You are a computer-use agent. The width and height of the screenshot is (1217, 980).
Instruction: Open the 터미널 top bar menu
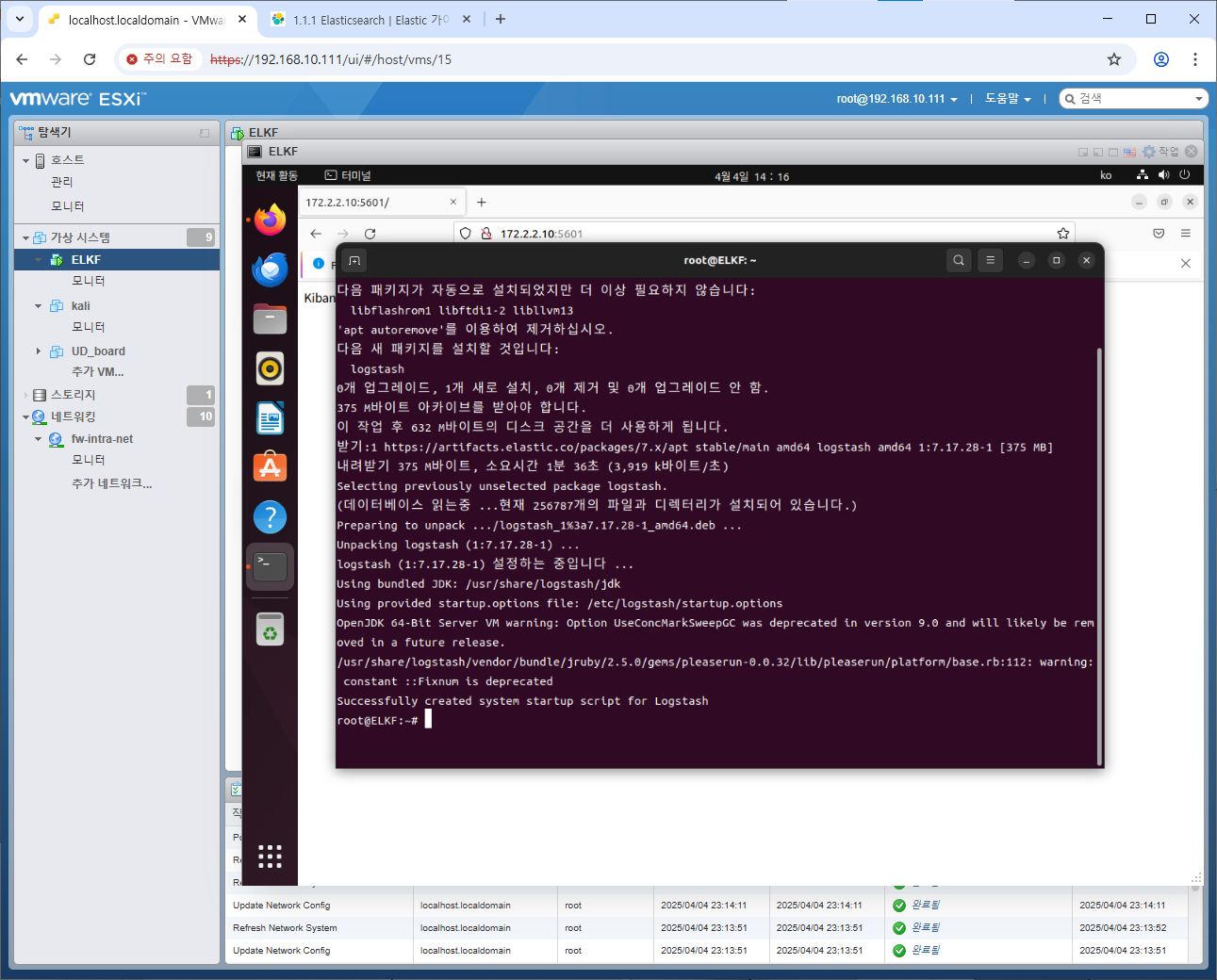(348, 176)
